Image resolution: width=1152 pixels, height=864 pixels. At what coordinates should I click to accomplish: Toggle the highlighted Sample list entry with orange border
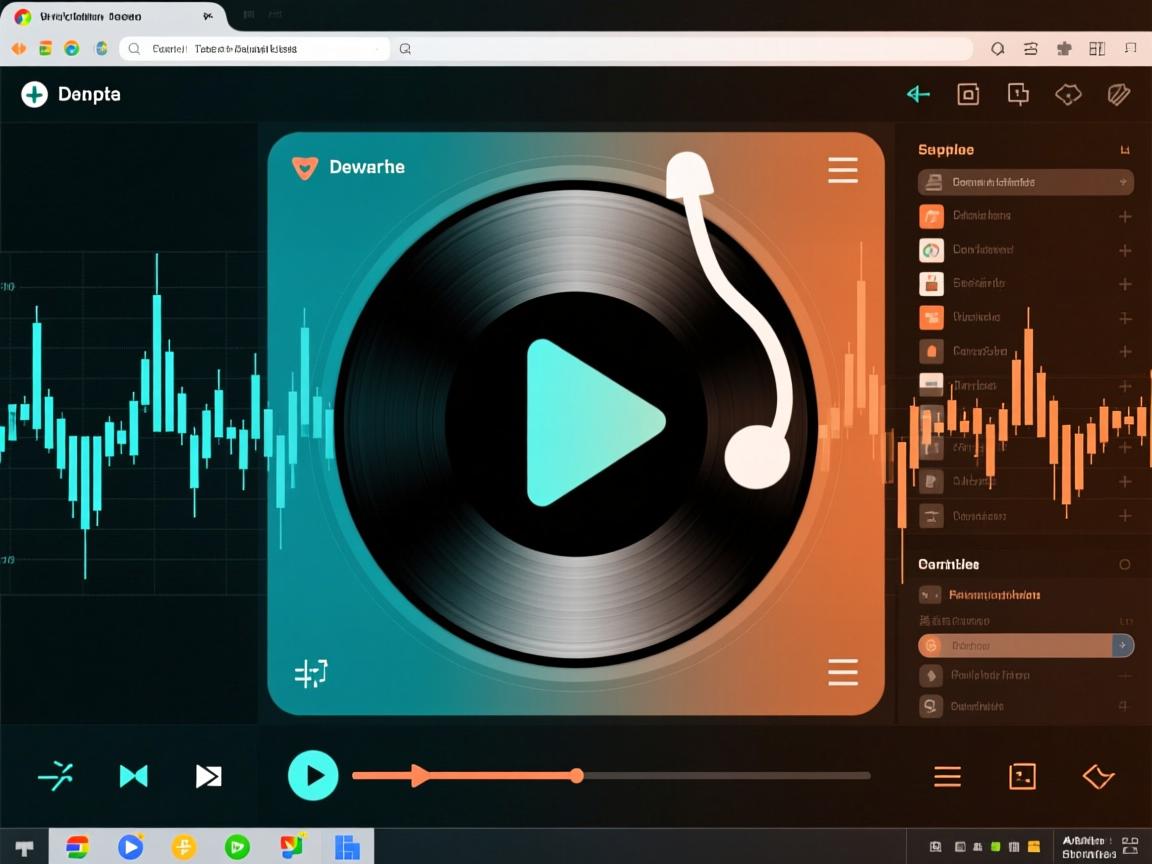pos(1025,645)
